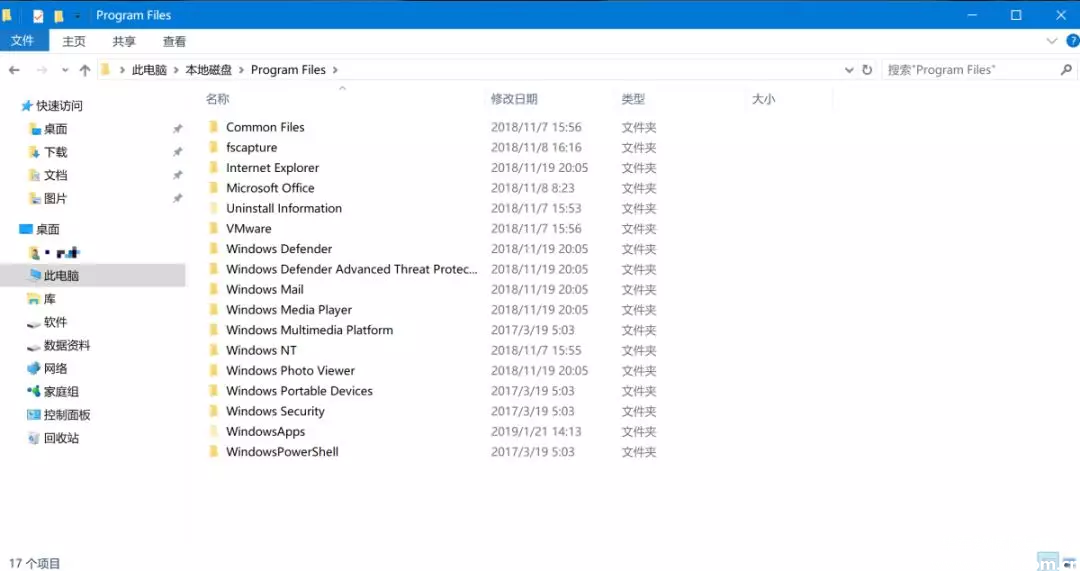Open the recent locations dropdown arrow
The image size is (1080, 571).
(65, 70)
